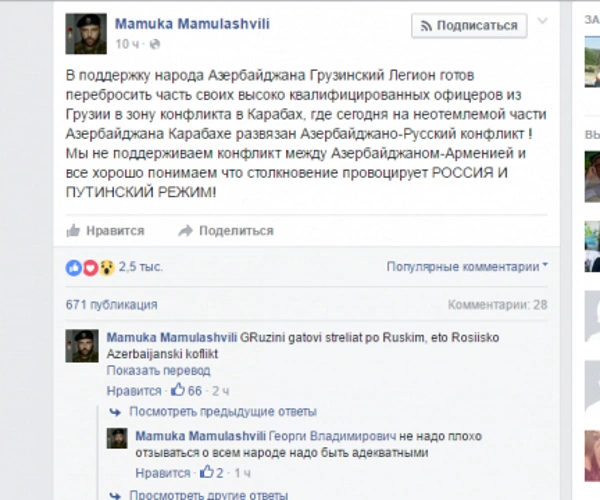Like the reply to Георги Владимирович

click(x=163, y=473)
